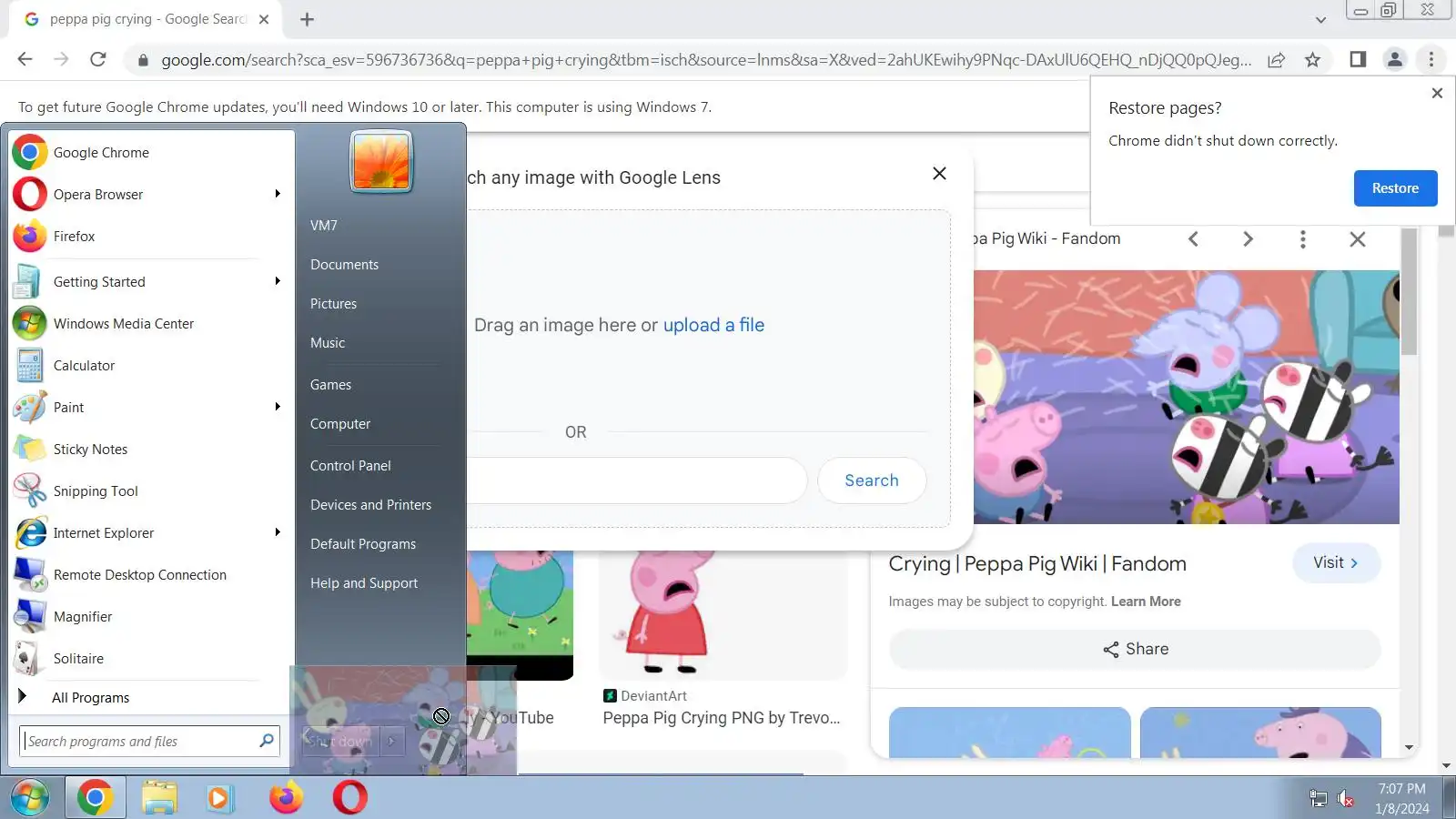Viewport: 1456px width, 819px height.
Task: Open Google Chrome from Start menu
Action: tap(150, 153)
